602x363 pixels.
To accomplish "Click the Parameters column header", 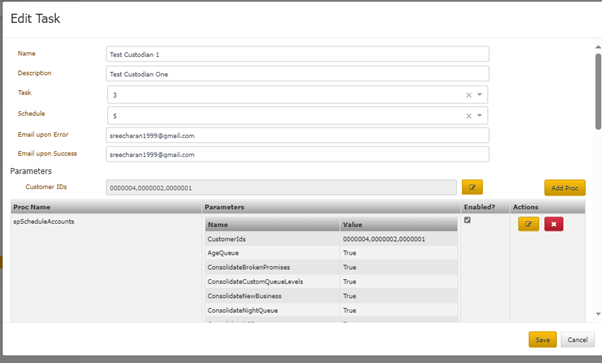I will click(x=331, y=207).
